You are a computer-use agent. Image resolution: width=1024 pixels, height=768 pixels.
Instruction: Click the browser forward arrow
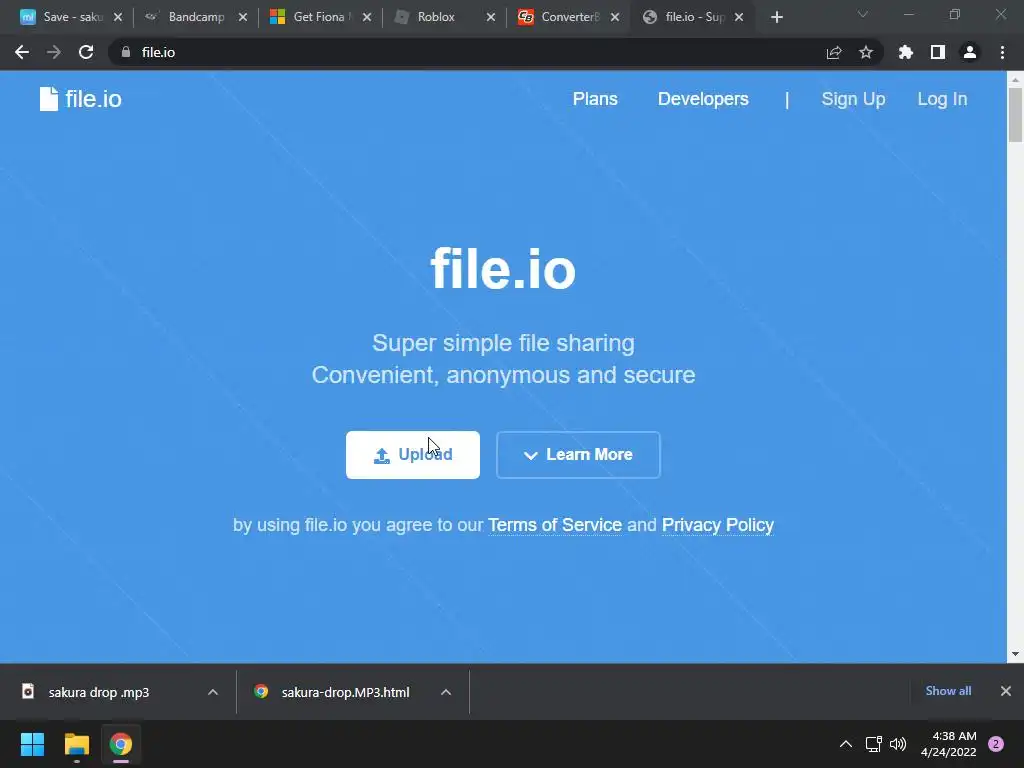click(54, 52)
